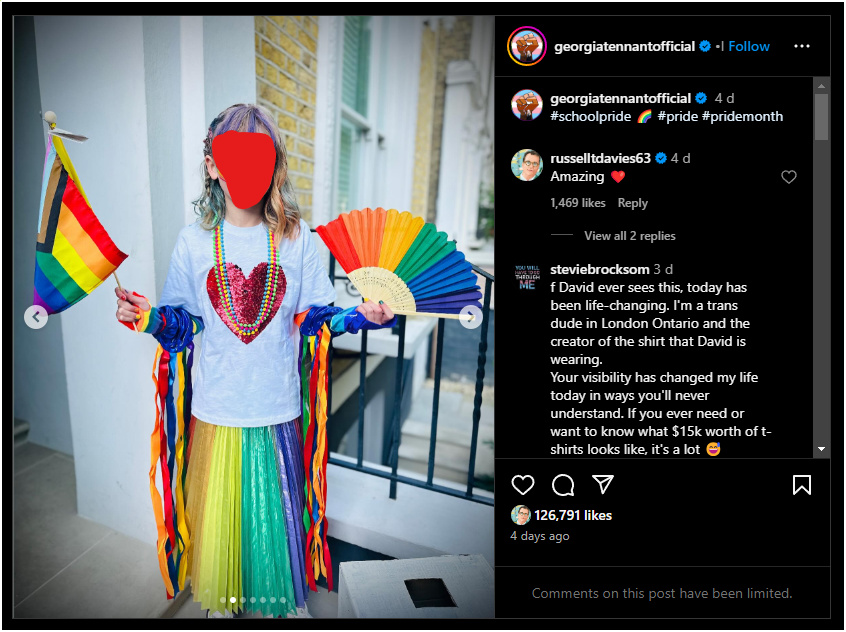This screenshot has height=632, width=846.
Task: Jump to third carousel dot indicator
Action: (x=243, y=600)
